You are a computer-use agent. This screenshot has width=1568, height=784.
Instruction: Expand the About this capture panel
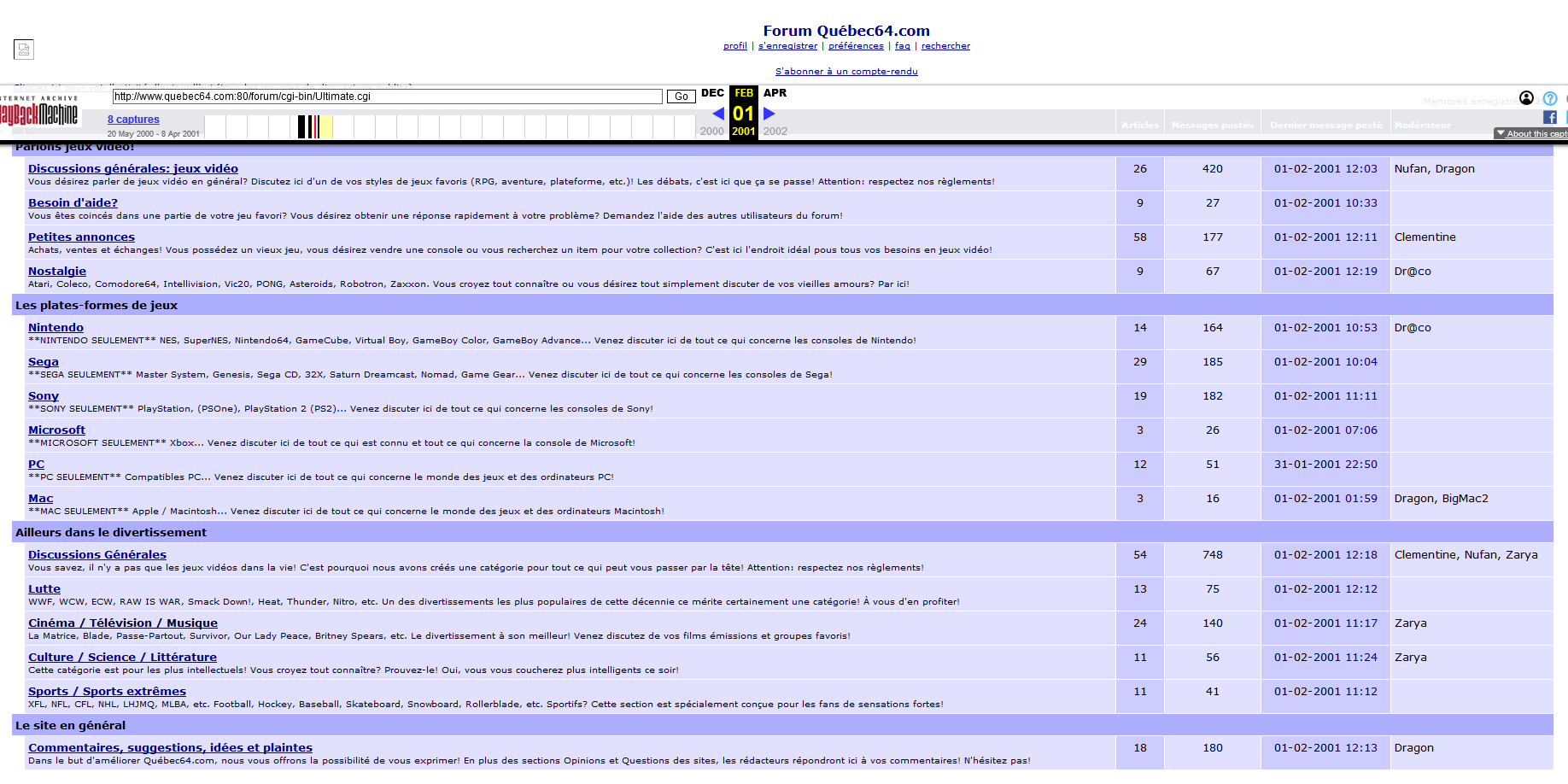point(1530,133)
